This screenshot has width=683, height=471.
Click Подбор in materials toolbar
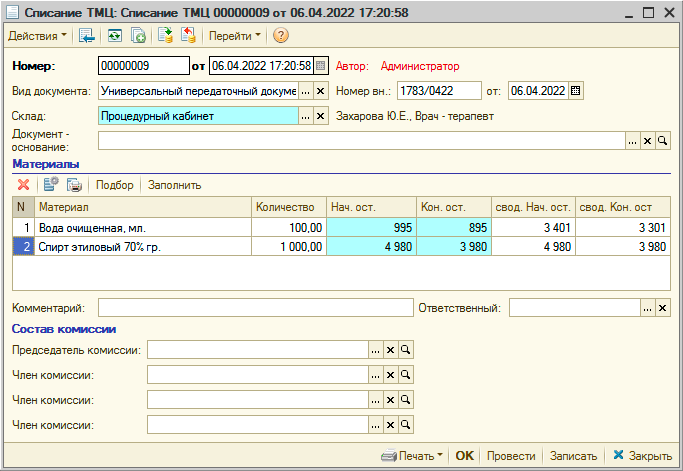click(114, 184)
